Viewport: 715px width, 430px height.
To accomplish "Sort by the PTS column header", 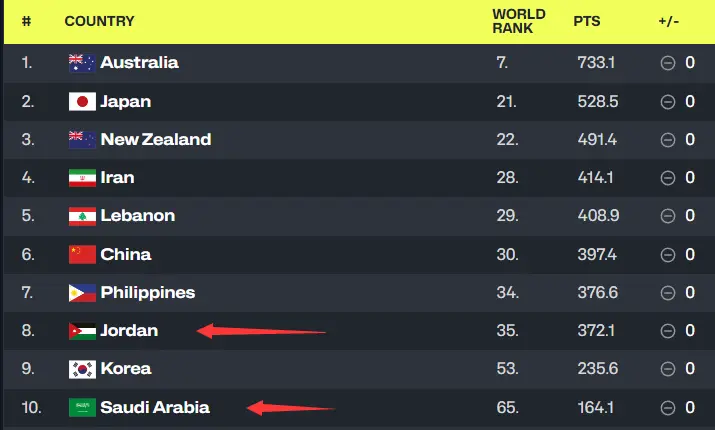I will coord(587,21).
